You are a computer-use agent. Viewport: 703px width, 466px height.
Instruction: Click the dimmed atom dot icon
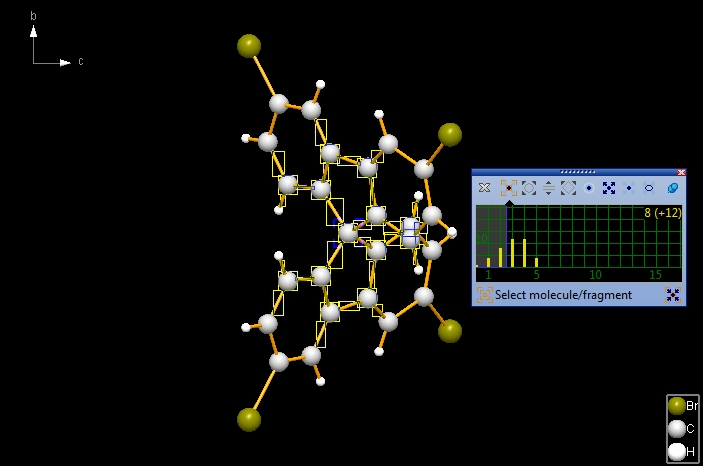coord(629,188)
